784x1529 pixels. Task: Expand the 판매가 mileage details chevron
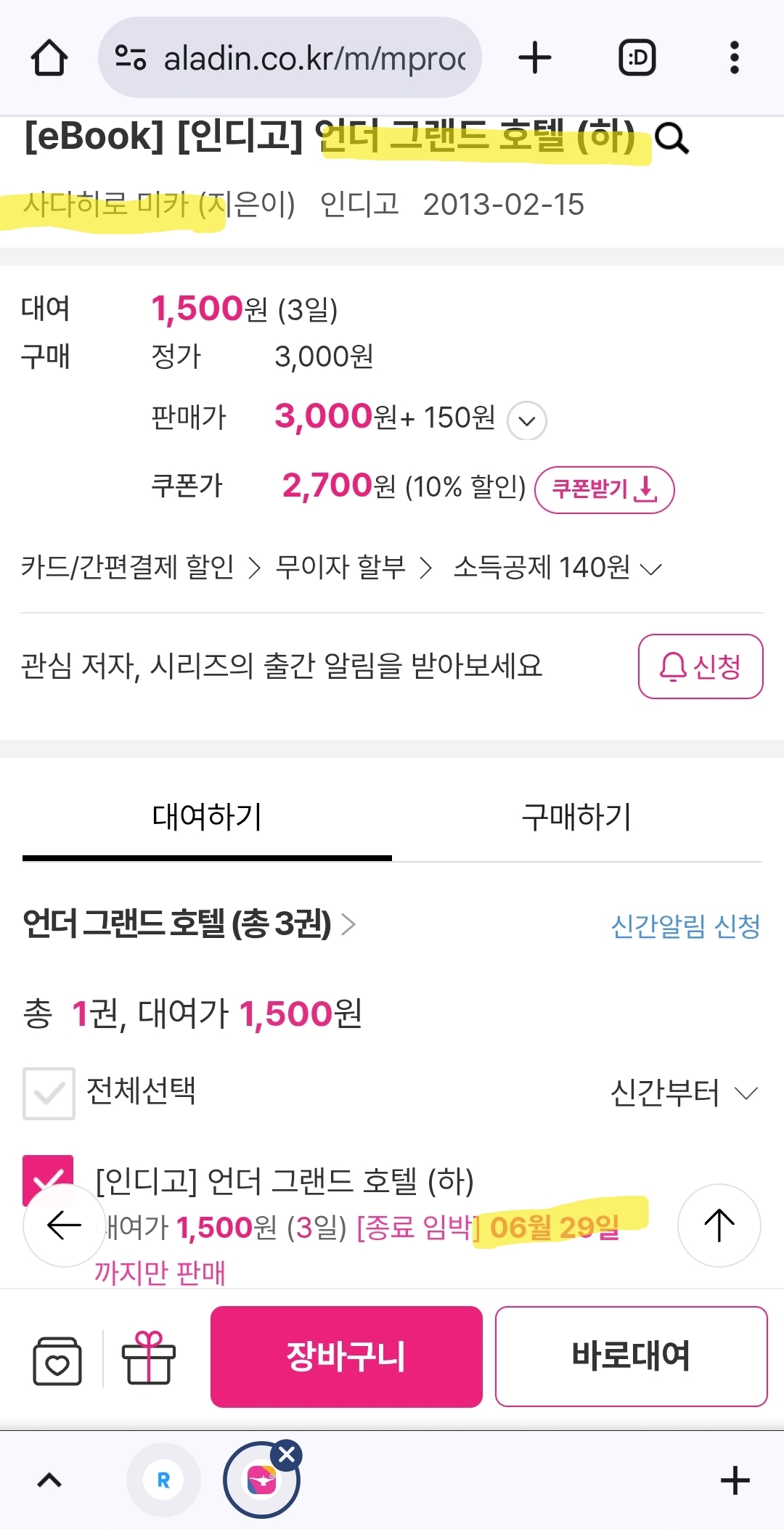tap(527, 420)
